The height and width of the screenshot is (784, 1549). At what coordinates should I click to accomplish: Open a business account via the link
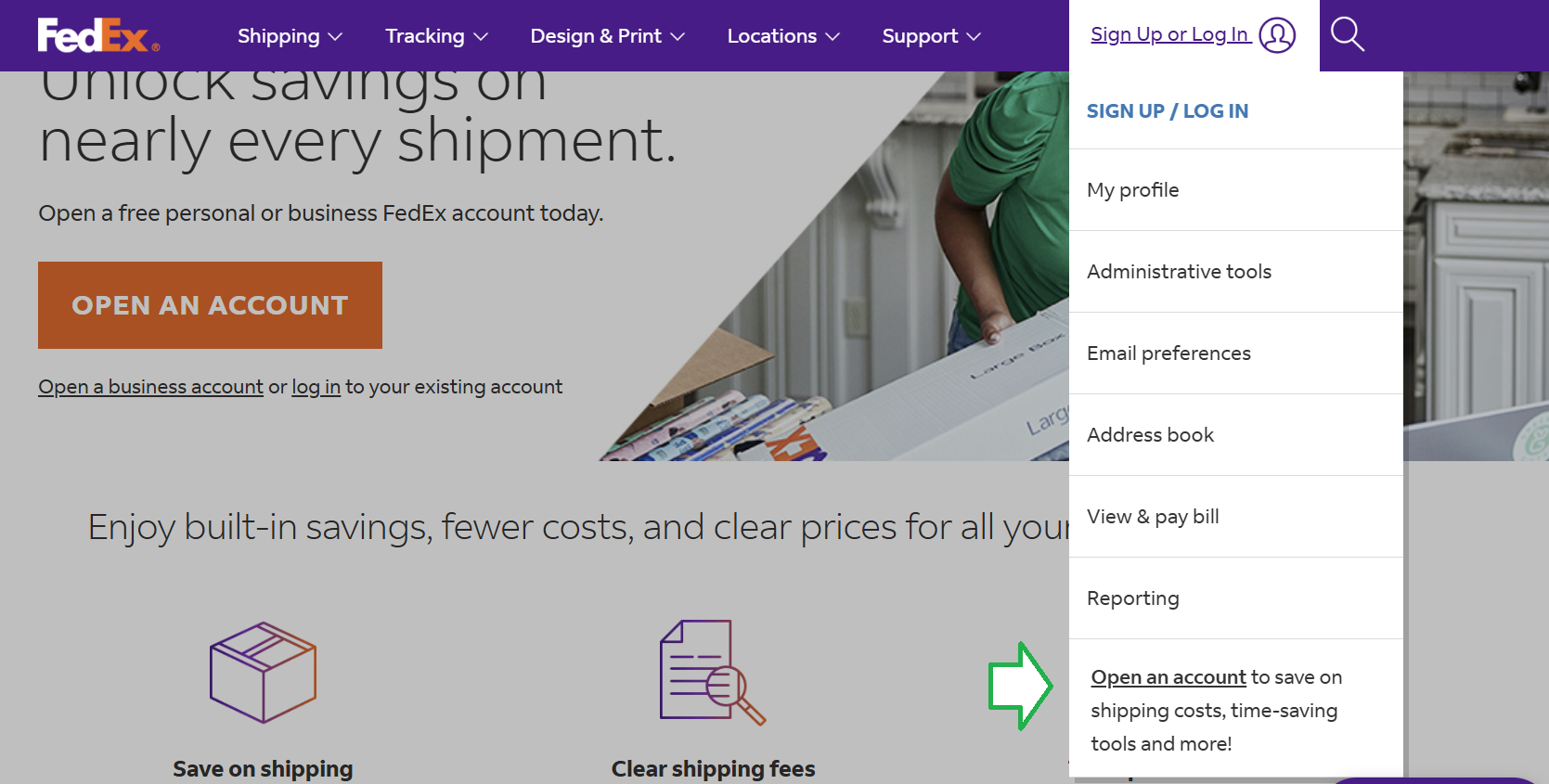tap(149, 386)
